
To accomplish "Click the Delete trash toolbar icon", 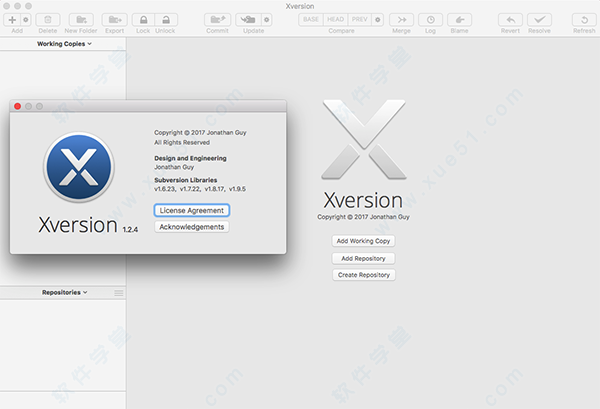I will pyautogui.click(x=48, y=20).
